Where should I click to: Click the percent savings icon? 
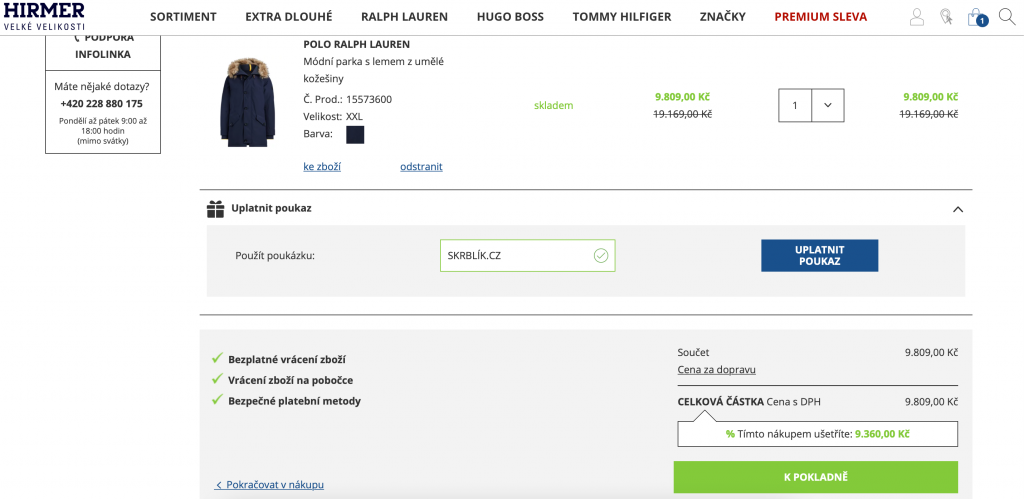click(730, 434)
